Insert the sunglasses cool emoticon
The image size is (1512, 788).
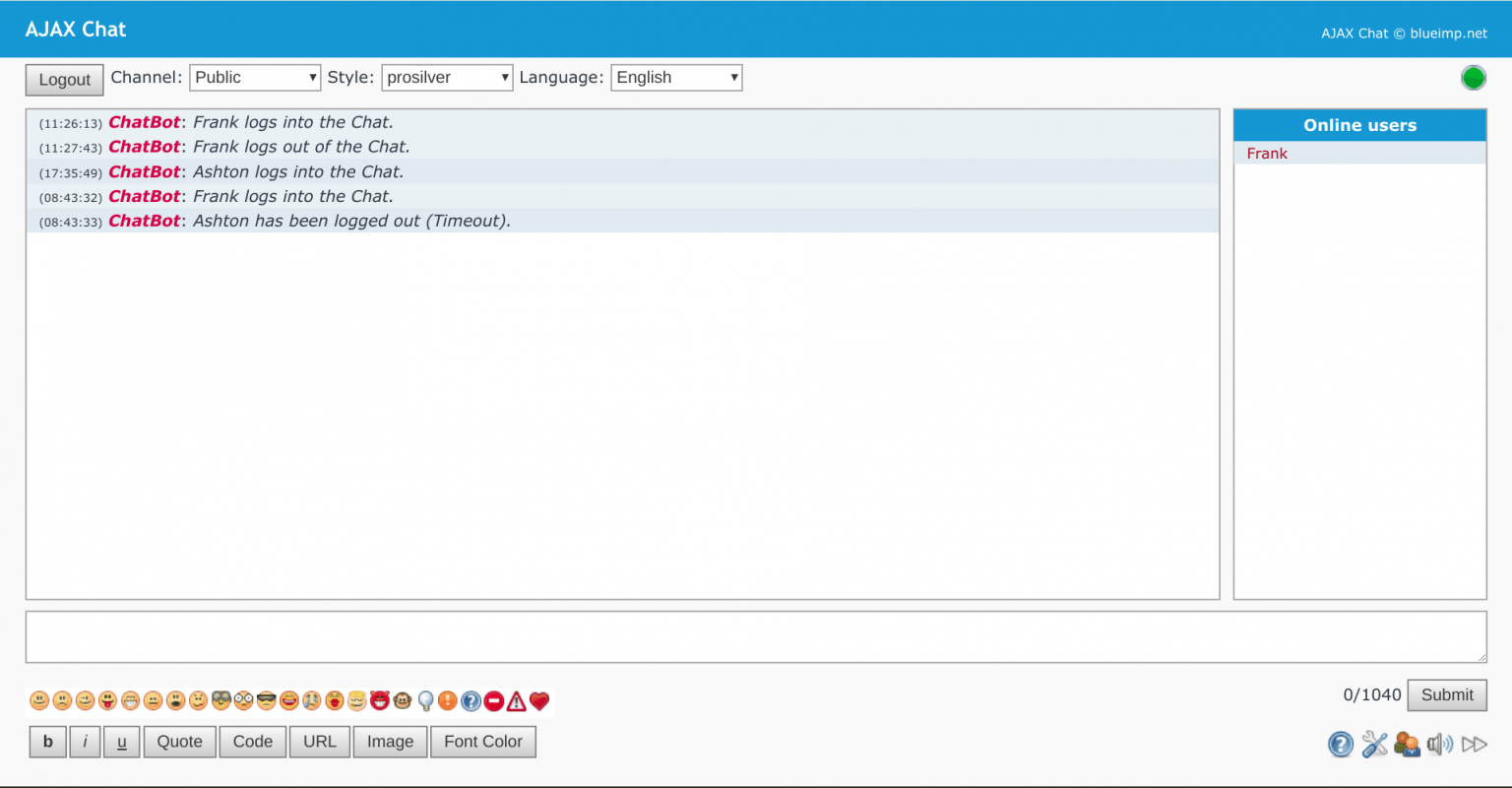click(x=267, y=701)
